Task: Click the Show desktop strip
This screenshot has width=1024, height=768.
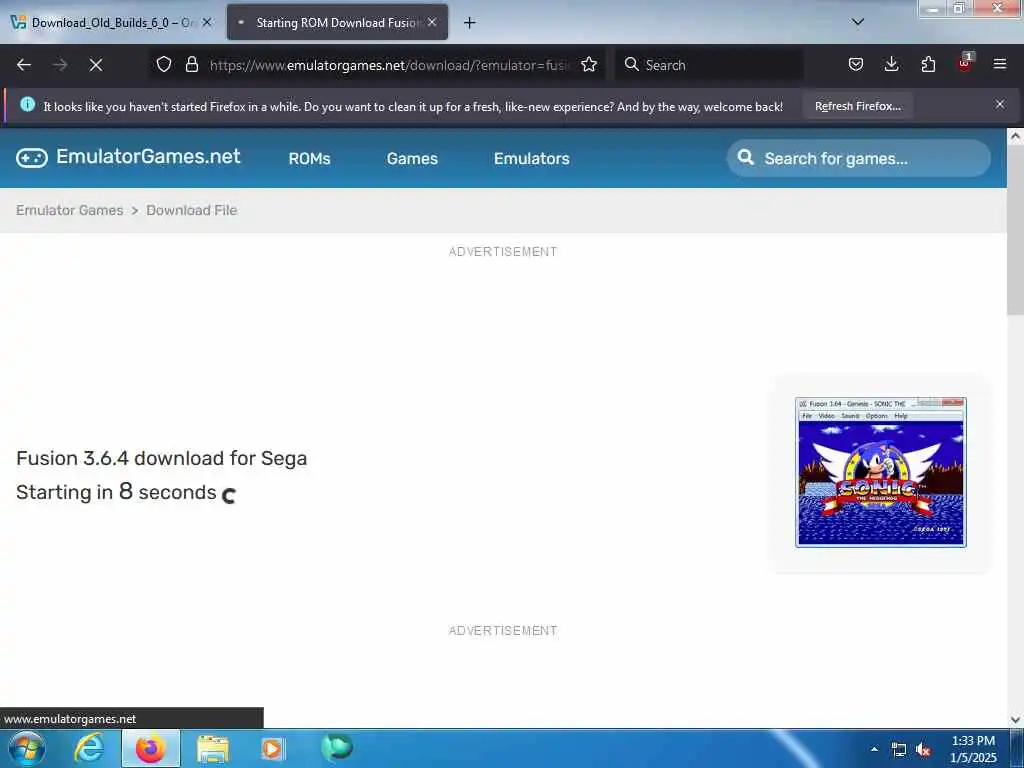Action: pyautogui.click(x=1017, y=749)
